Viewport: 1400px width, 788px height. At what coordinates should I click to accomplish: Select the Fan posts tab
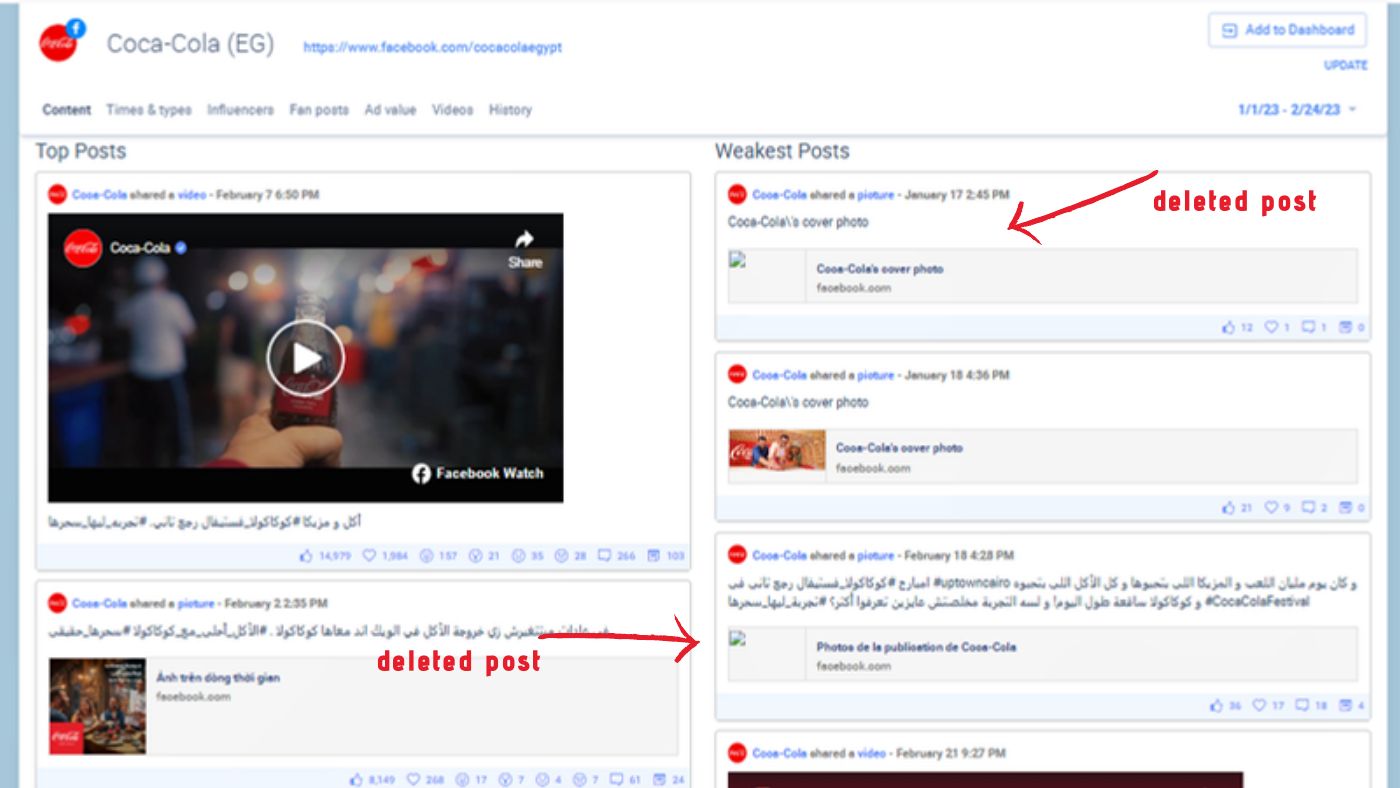(319, 110)
